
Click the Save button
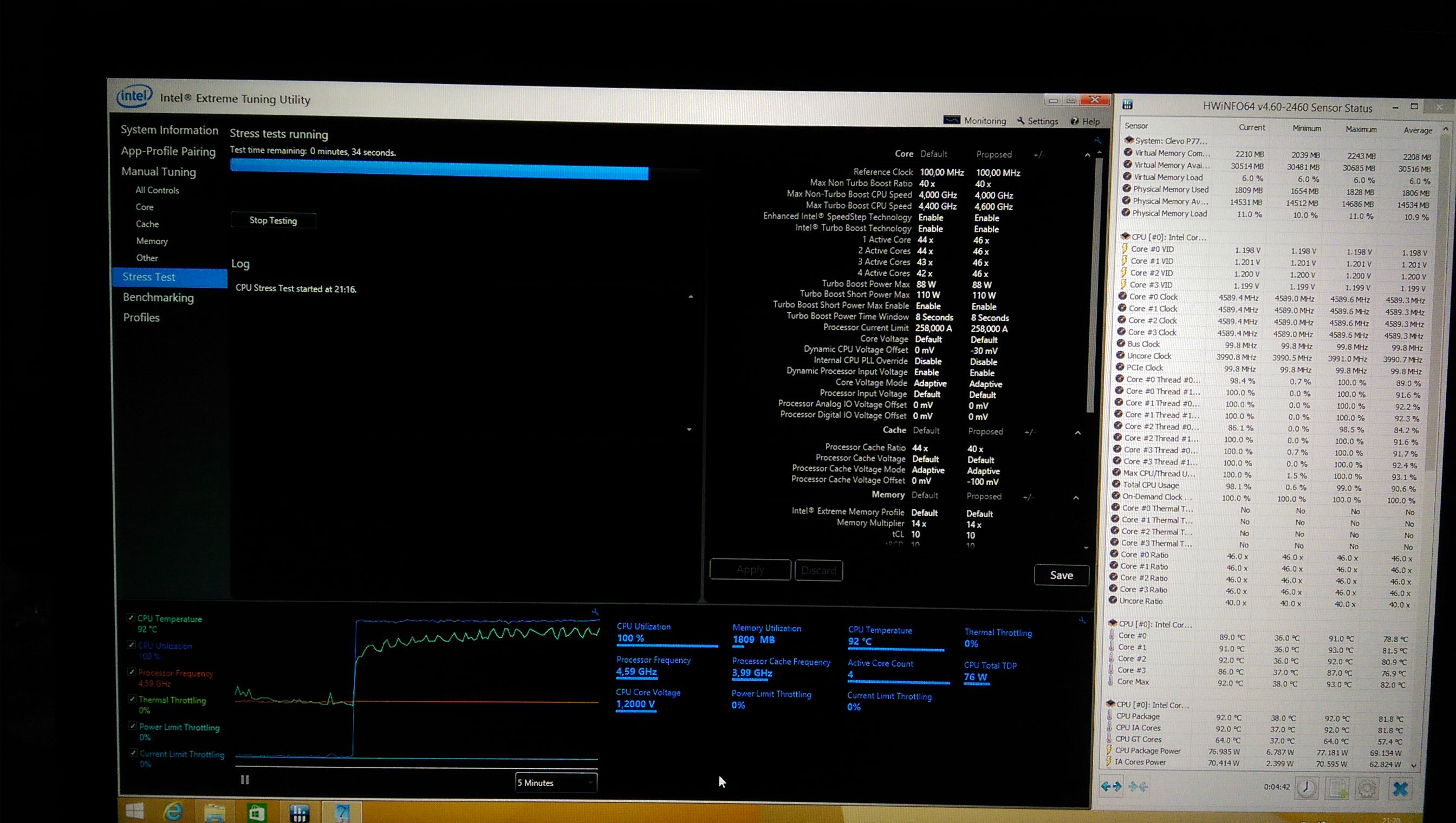pyautogui.click(x=1061, y=575)
